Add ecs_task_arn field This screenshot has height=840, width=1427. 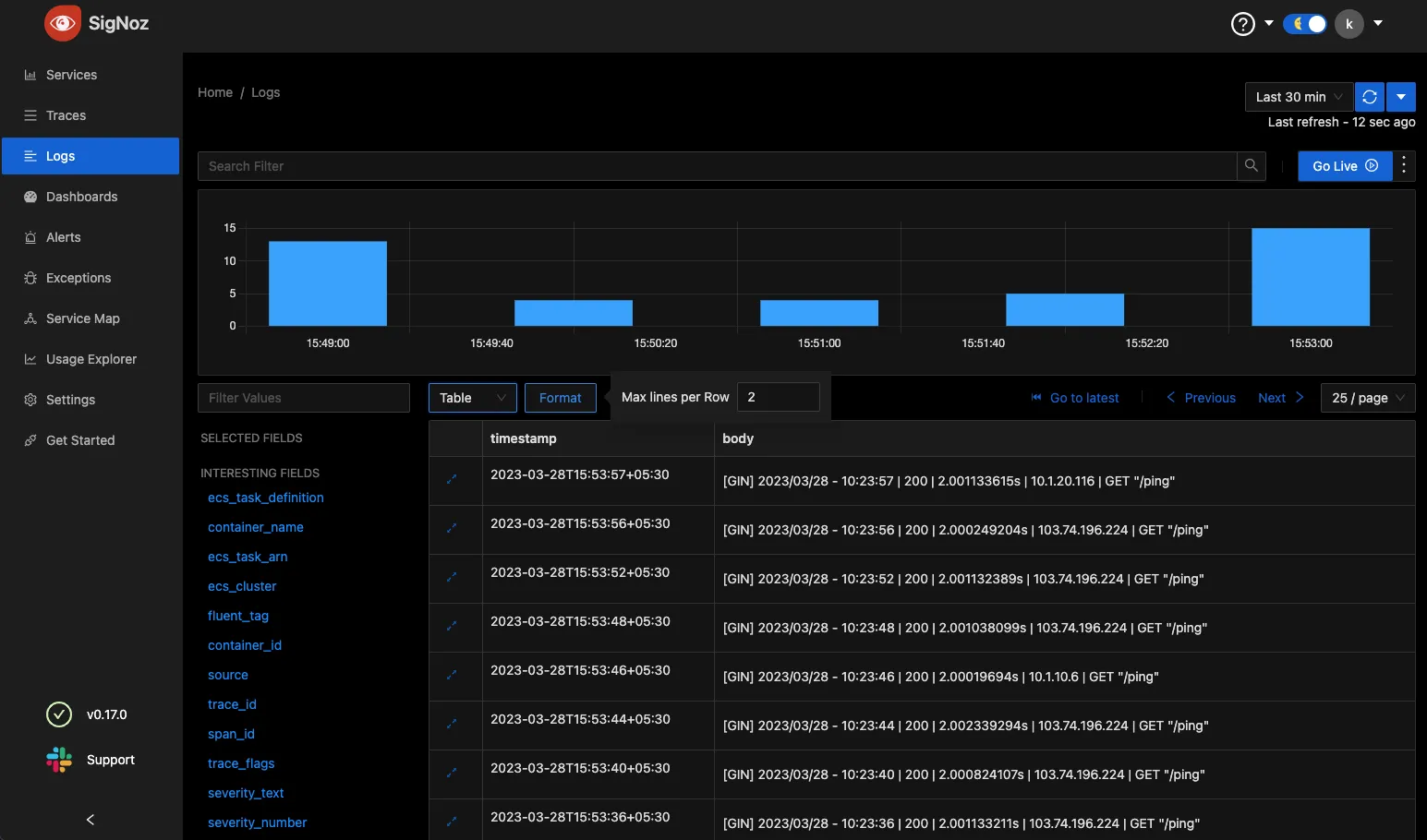(248, 557)
